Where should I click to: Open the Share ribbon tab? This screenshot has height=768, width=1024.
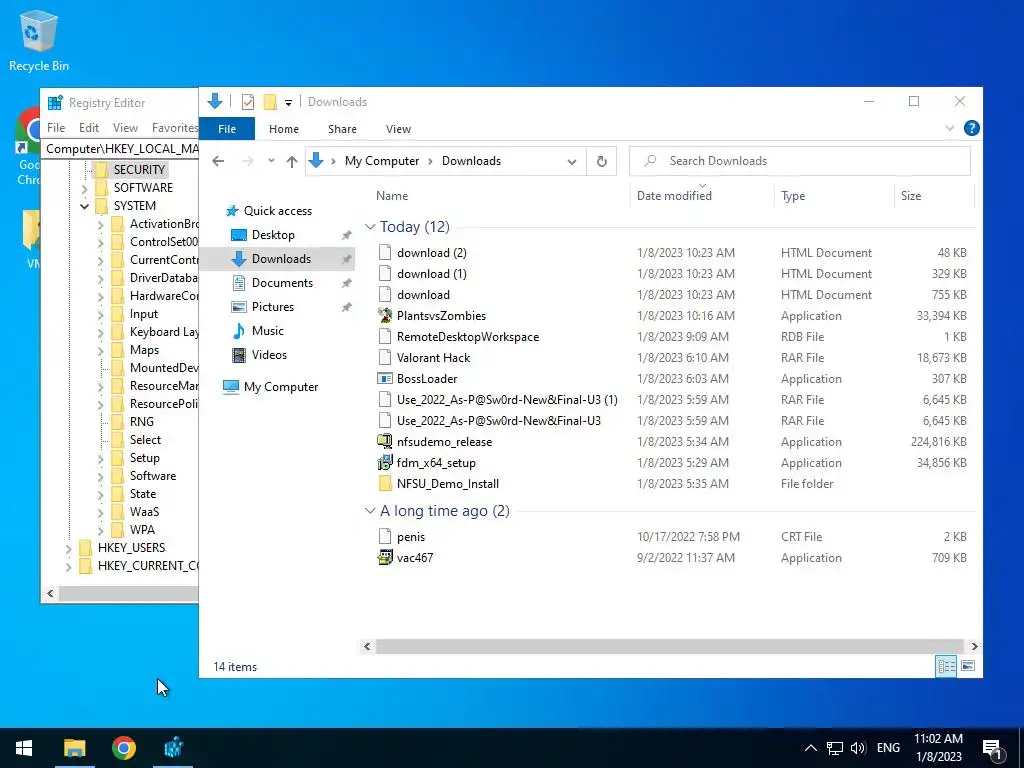pos(342,129)
